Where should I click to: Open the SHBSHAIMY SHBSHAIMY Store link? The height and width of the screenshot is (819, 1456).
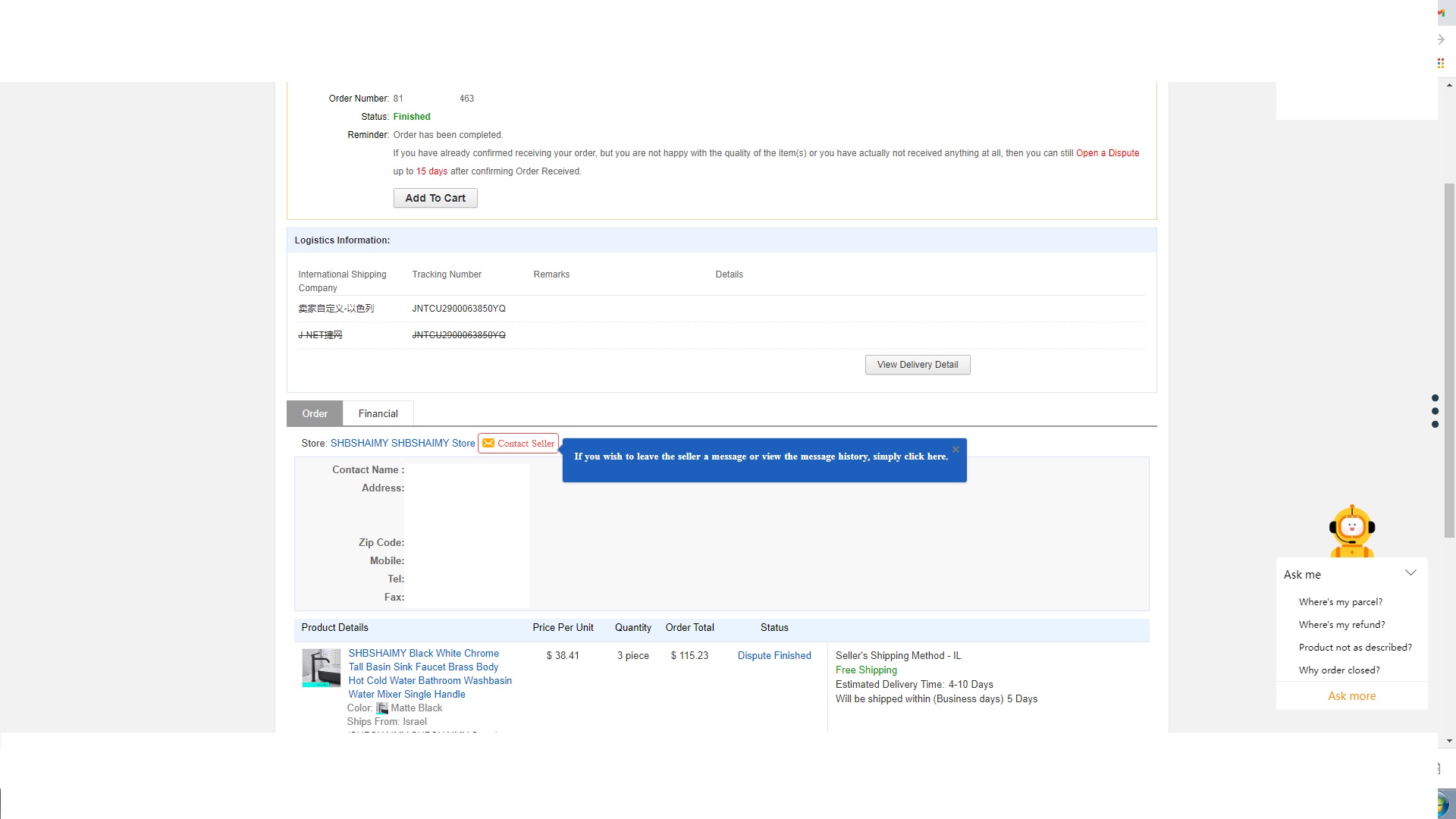pyautogui.click(x=403, y=444)
